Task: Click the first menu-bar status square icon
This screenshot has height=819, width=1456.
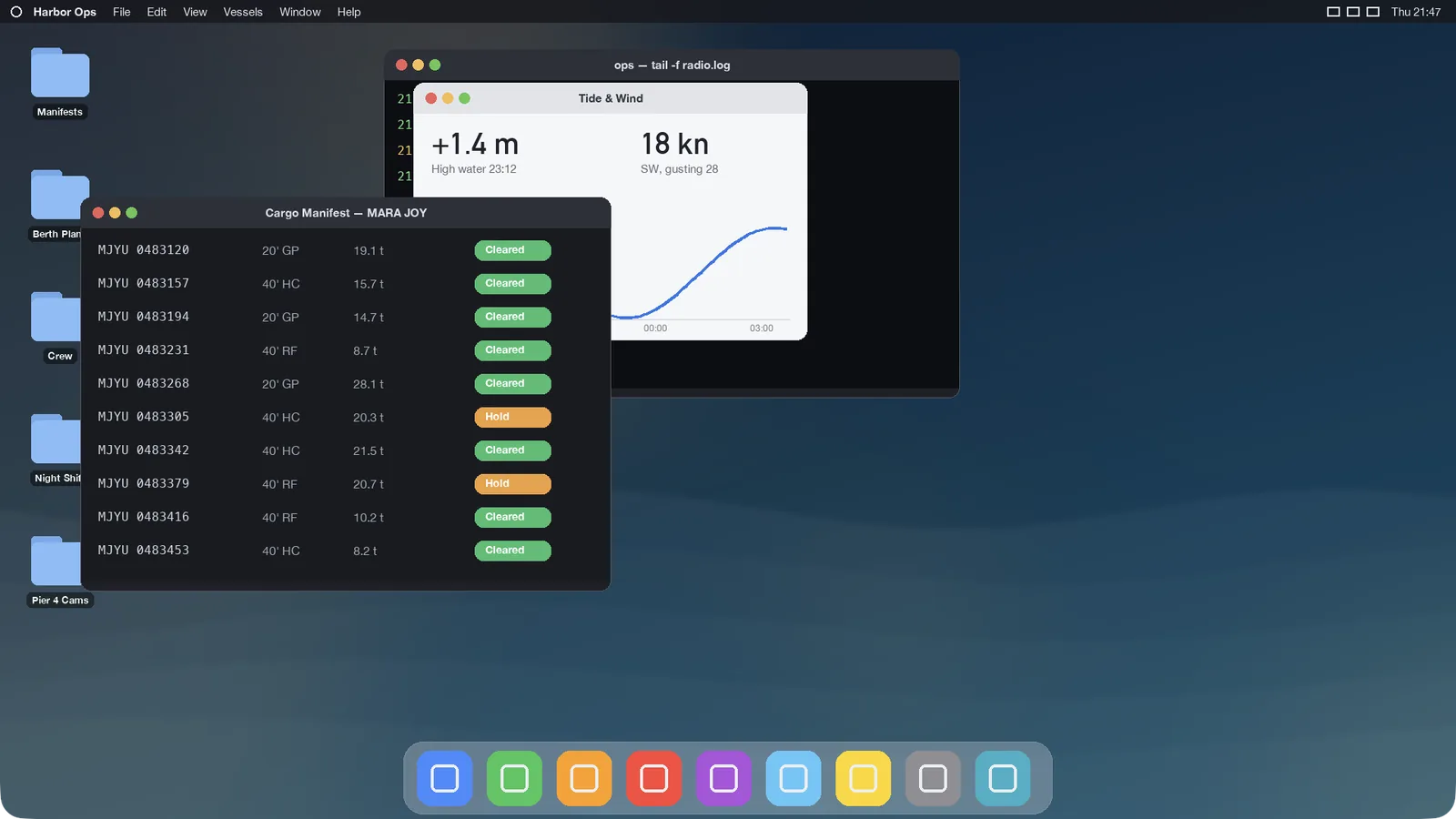Action: (x=1333, y=12)
